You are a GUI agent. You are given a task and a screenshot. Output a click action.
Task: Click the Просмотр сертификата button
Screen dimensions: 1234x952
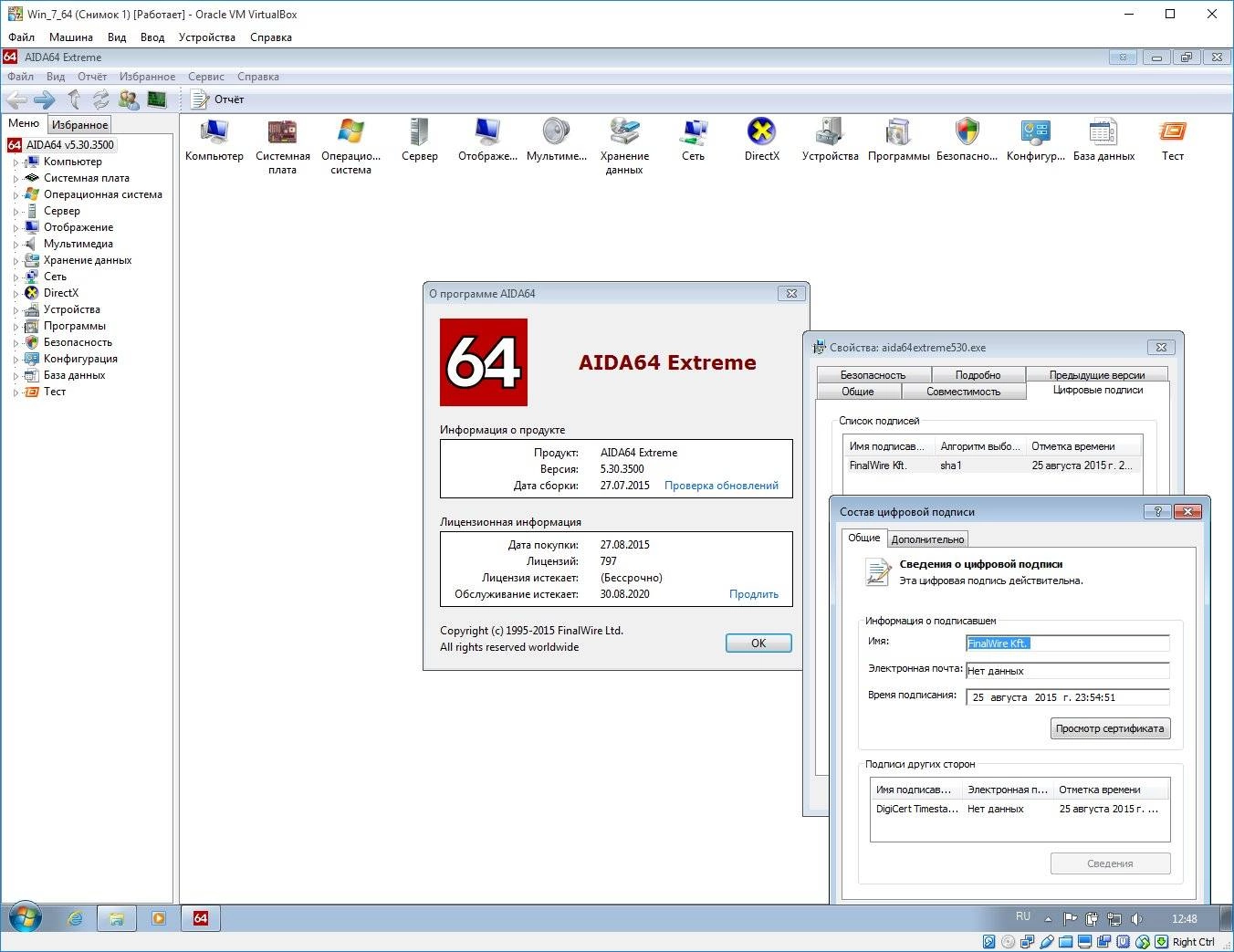pyautogui.click(x=1110, y=728)
